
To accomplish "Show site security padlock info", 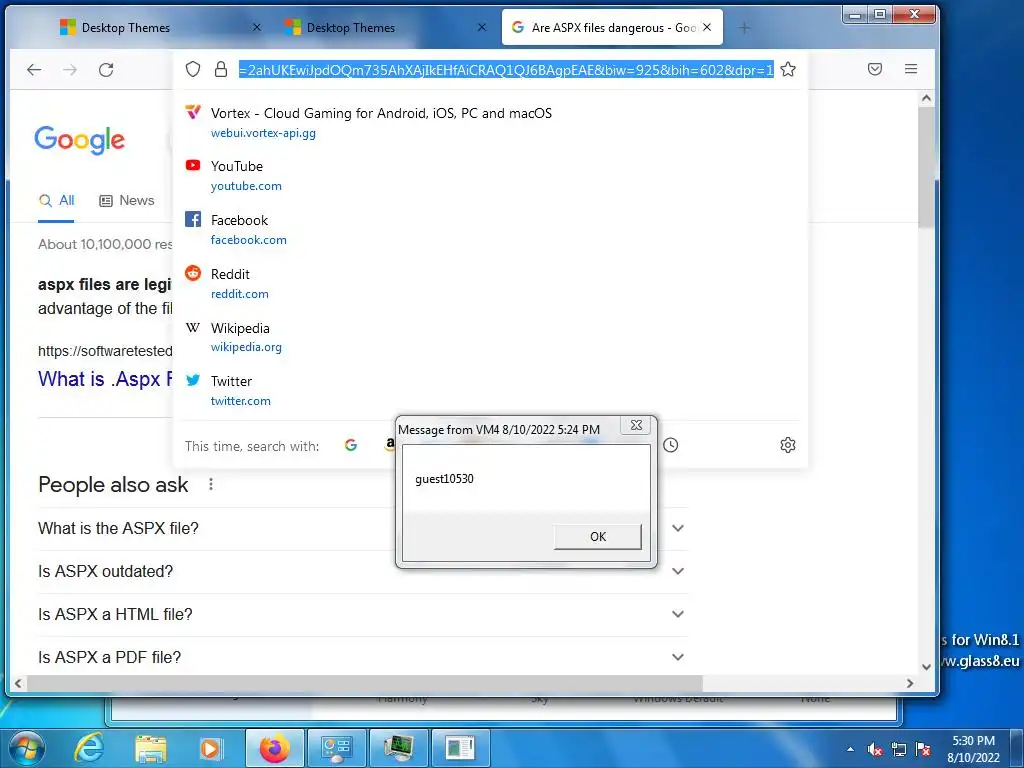I will [221, 69].
